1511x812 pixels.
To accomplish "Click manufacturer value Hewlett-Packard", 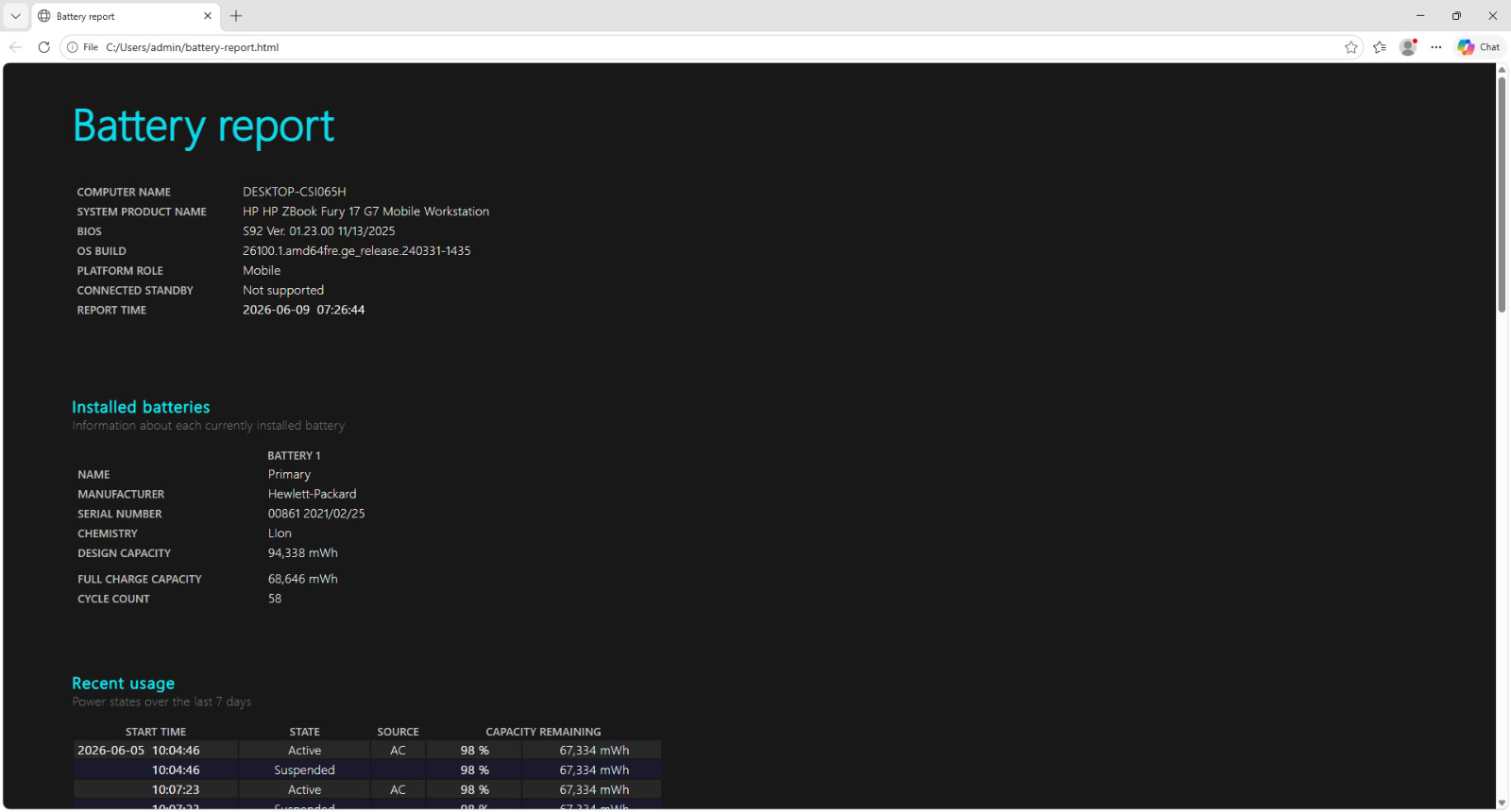I will (x=313, y=494).
